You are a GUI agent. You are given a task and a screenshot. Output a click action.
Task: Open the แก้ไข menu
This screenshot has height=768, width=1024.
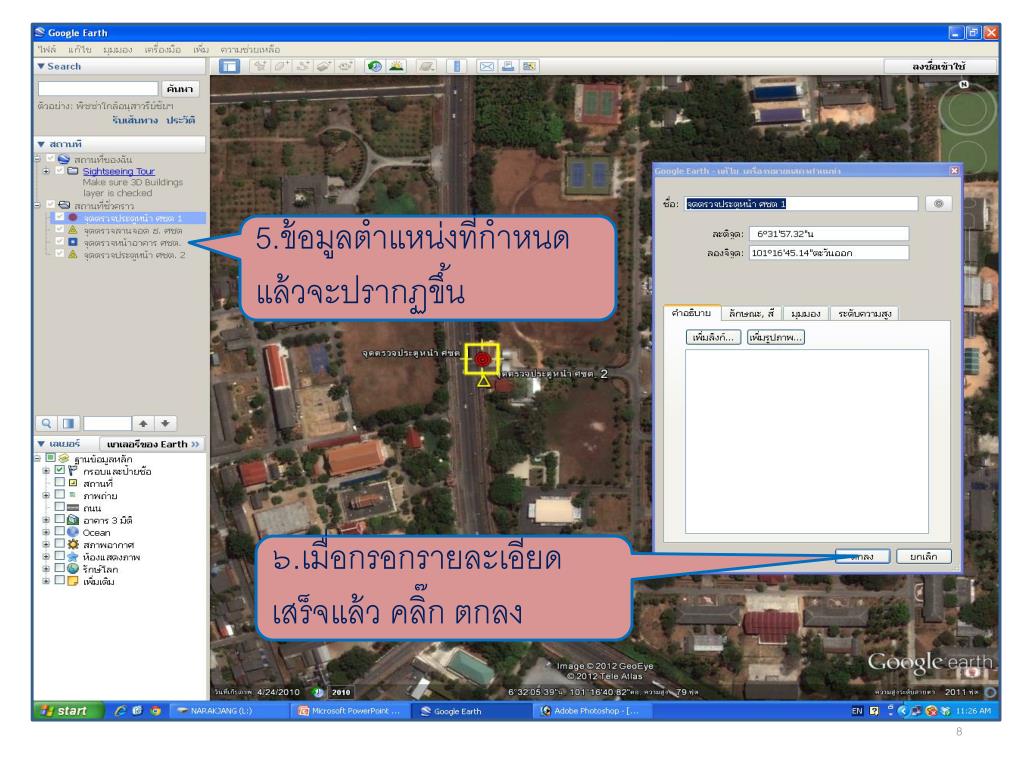[80, 50]
